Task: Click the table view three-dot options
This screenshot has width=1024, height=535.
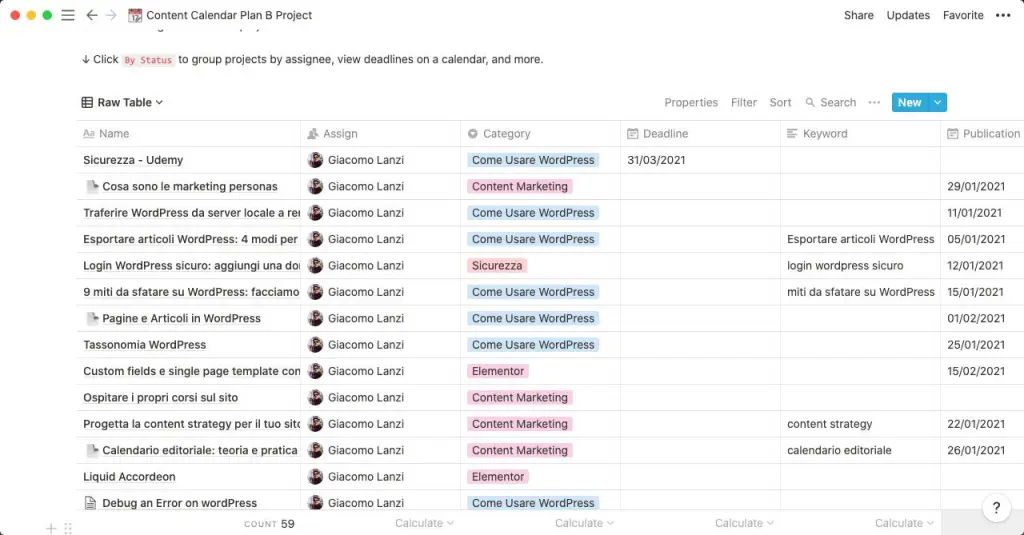Action: click(x=874, y=103)
